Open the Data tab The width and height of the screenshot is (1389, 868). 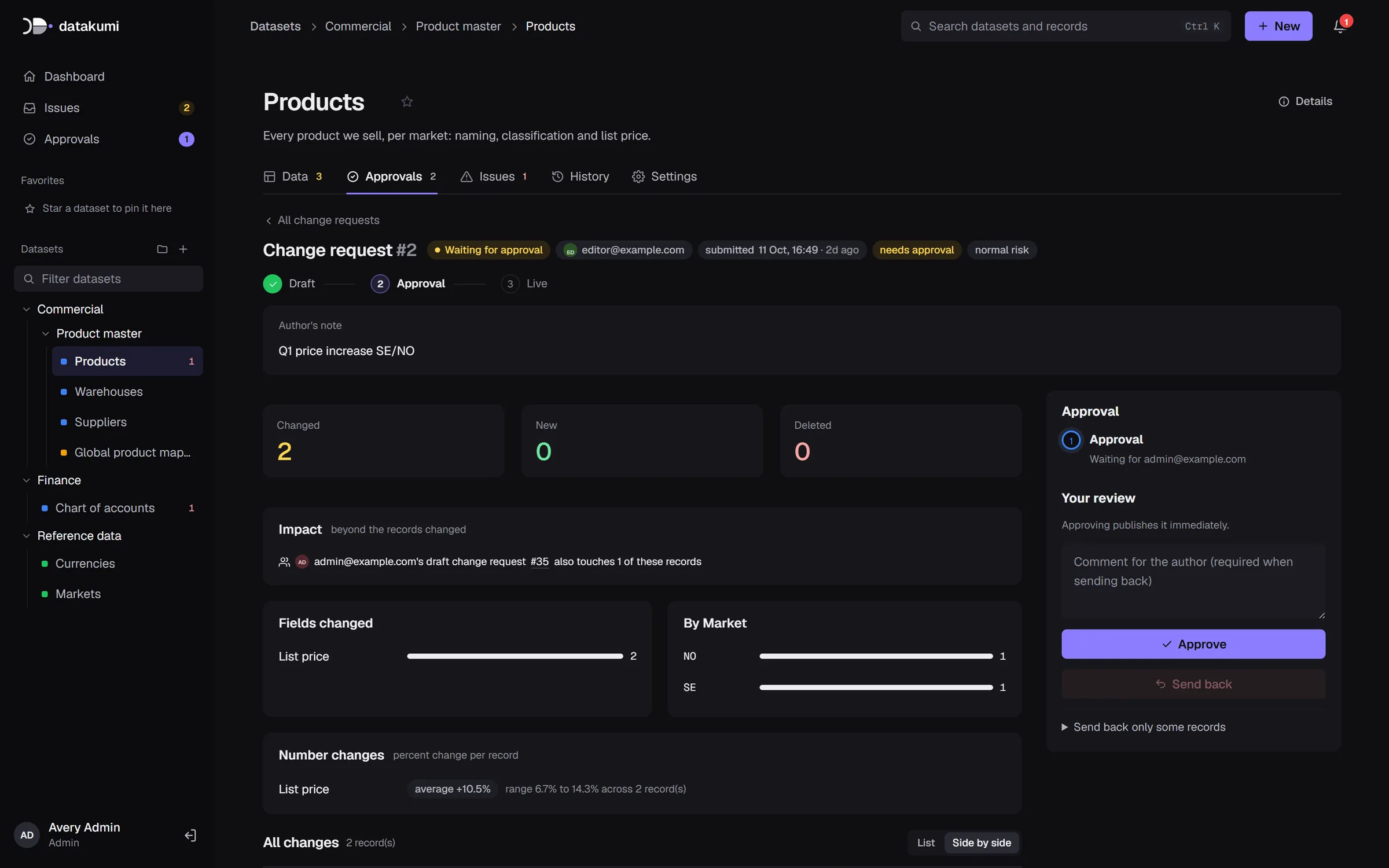tap(293, 176)
